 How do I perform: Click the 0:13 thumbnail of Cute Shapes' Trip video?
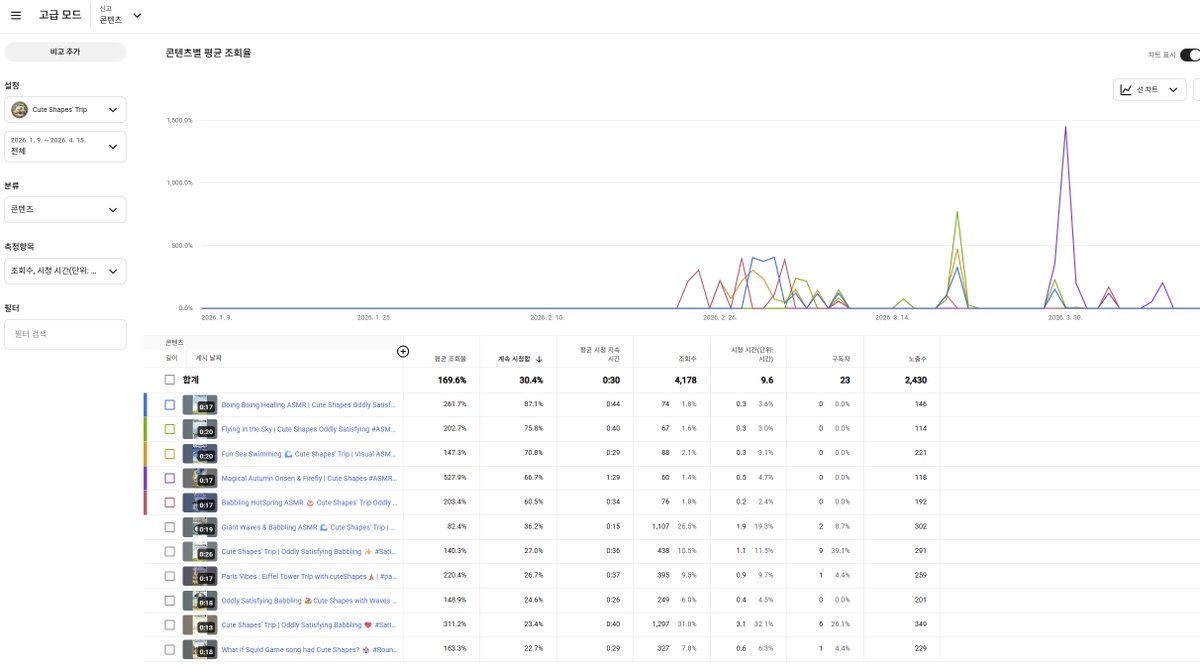coord(199,625)
